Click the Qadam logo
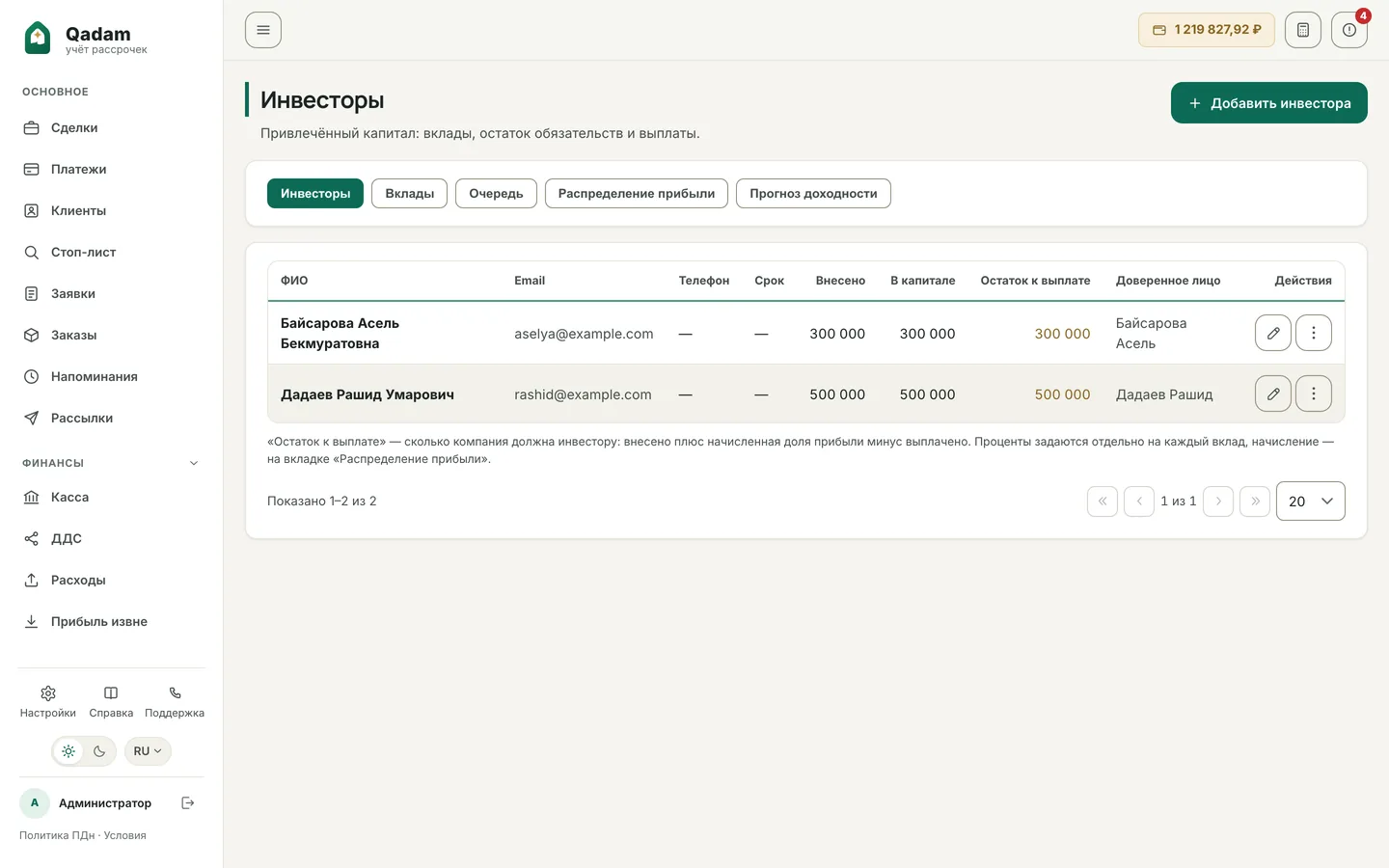The height and width of the screenshot is (868, 1389). (x=86, y=39)
